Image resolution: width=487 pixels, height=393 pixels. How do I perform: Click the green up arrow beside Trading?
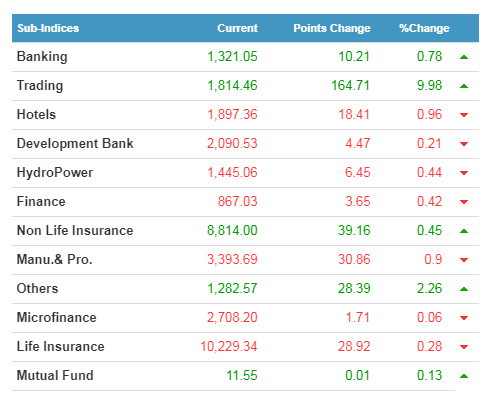click(x=464, y=86)
